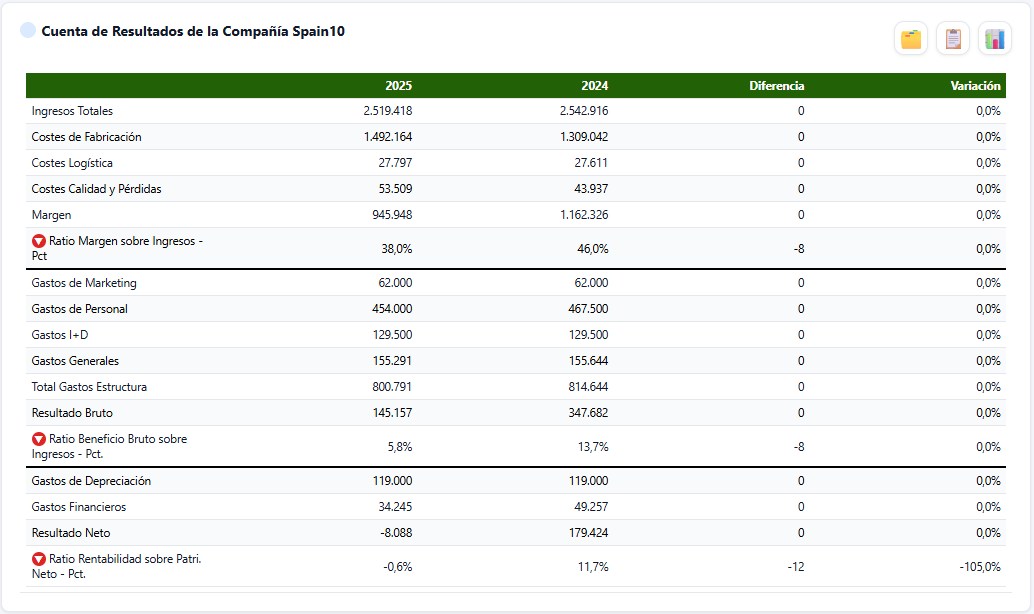Viewport: 1034px width, 614px height.
Task: Select the 'Costes Calidad y Pérdidas' row label
Action: (x=96, y=189)
